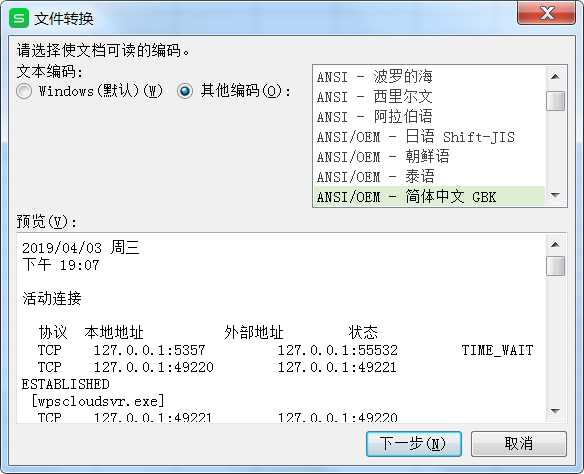Click the 取消 button
Viewport: 584px width, 474px height.
(x=519, y=444)
